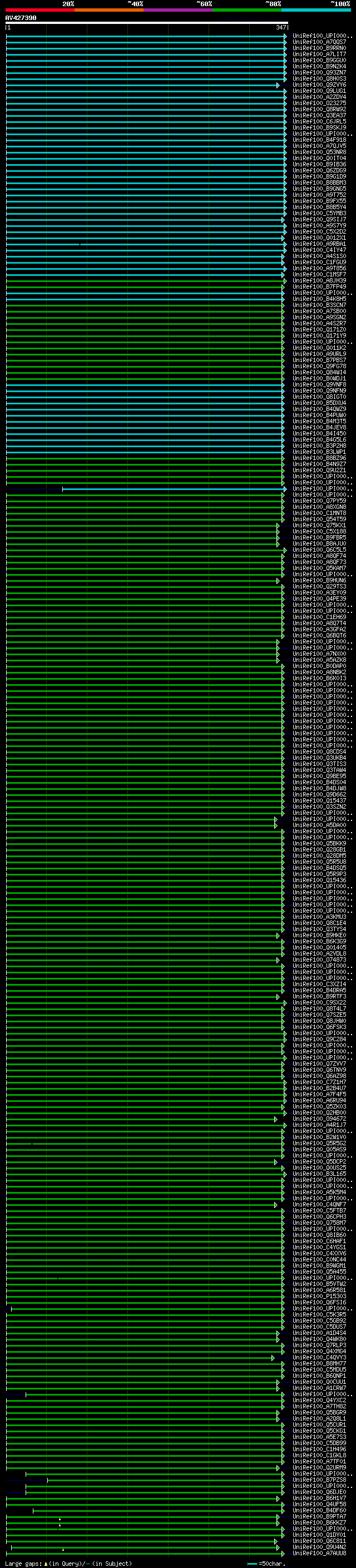356x1568 pixels.
Task: Select label UniRef100_B8BBM3
Action: pos(319,182)
